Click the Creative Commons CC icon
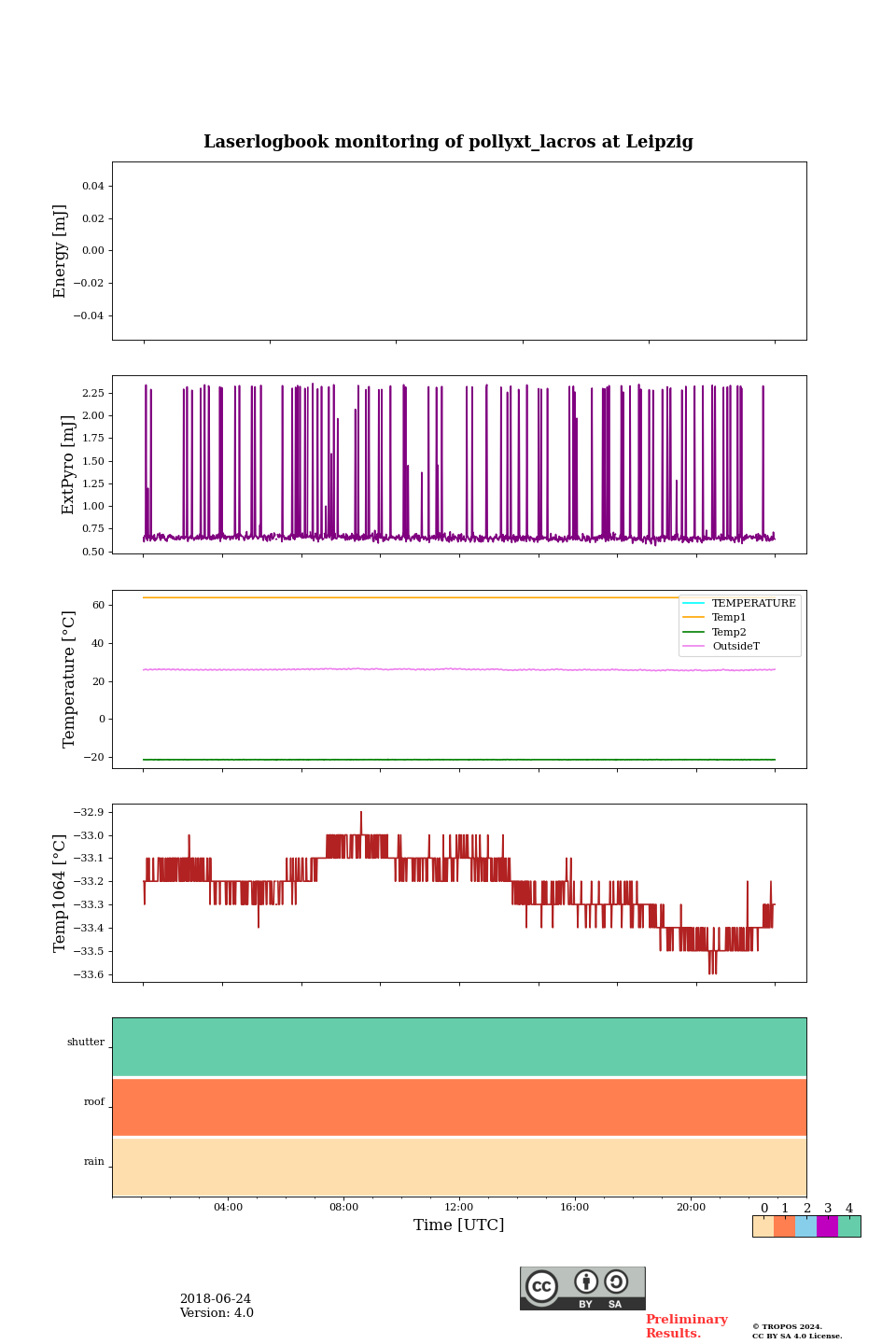This screenshot has width=896, height=1344. [x=541, y=1286]
